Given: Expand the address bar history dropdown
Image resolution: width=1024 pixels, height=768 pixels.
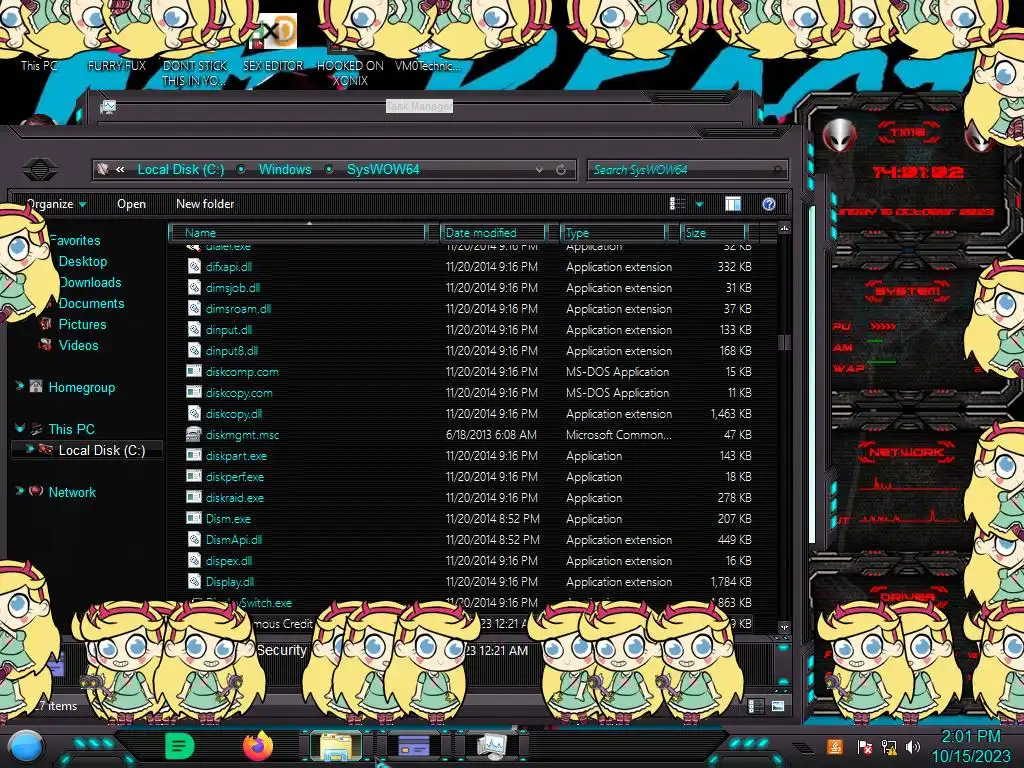Looking at the screenshot, I should (539, 169).
